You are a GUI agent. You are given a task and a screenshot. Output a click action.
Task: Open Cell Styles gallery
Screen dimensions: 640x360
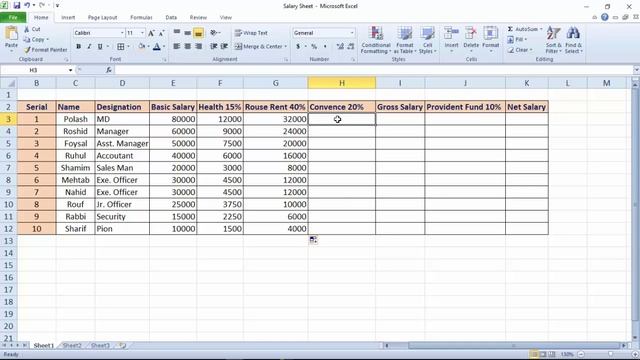[x=427, y=40]
